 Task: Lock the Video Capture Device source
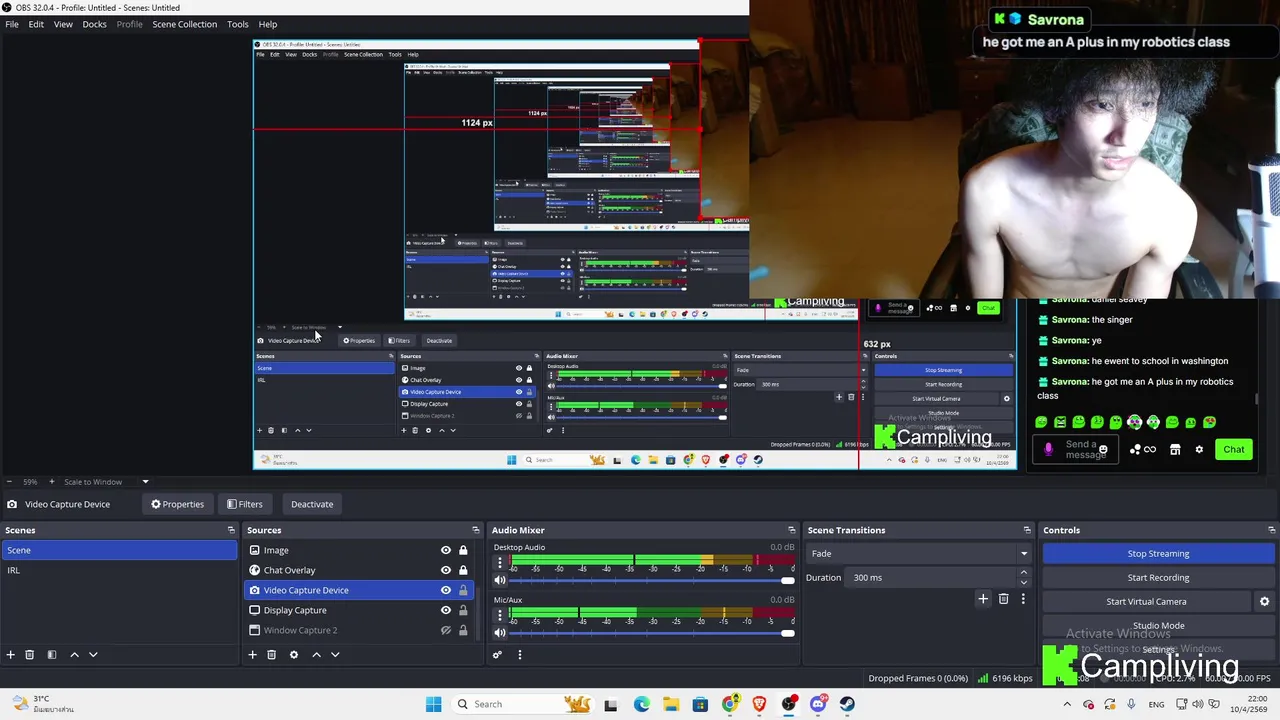(x=463, y=590)
